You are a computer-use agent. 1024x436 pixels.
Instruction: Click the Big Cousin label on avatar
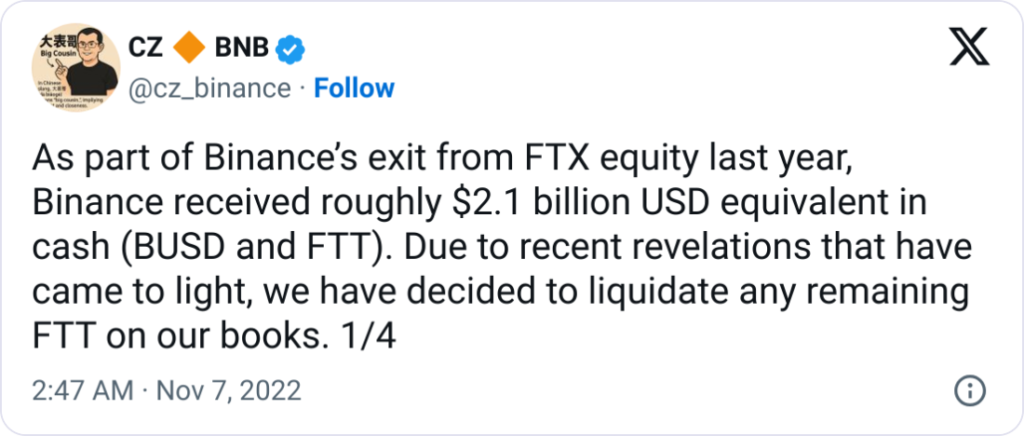(x=47, y=56)
